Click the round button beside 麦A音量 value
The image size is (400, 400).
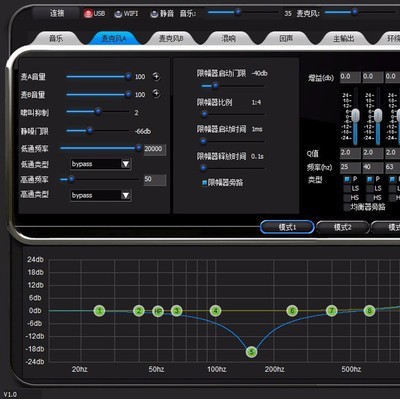156,77
